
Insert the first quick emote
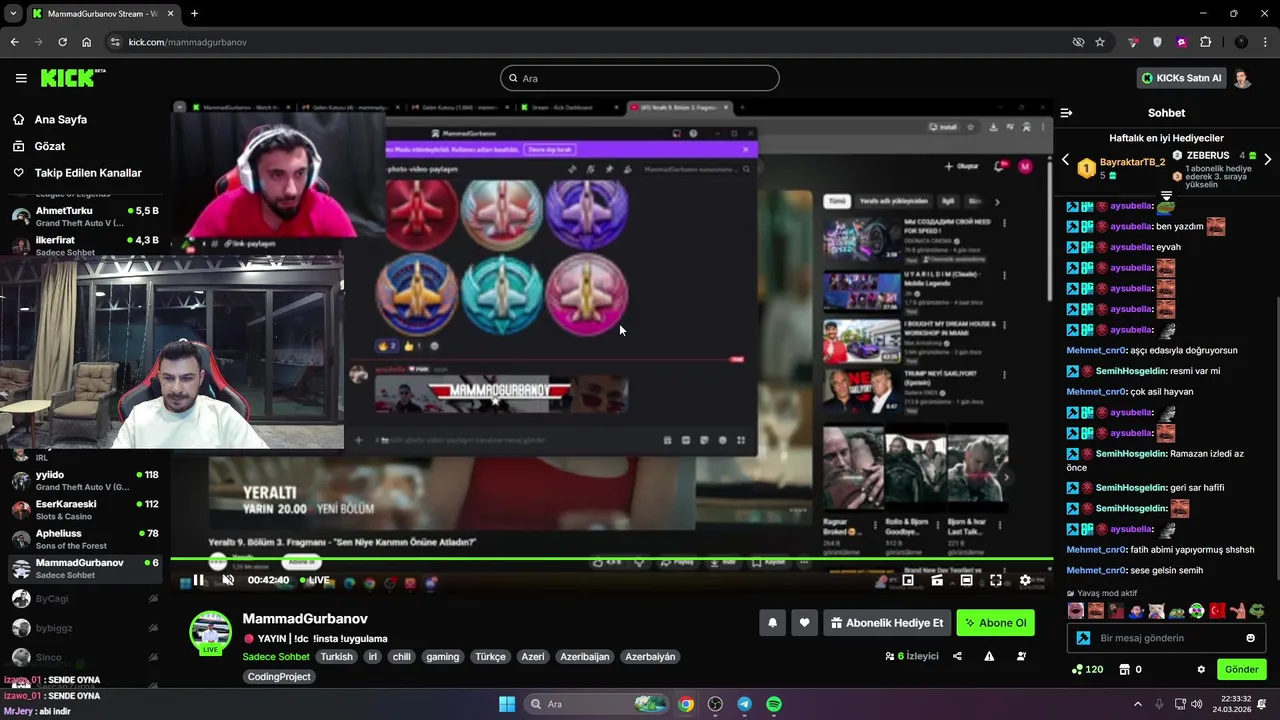pyautogui.click(x=1075, y=610)
